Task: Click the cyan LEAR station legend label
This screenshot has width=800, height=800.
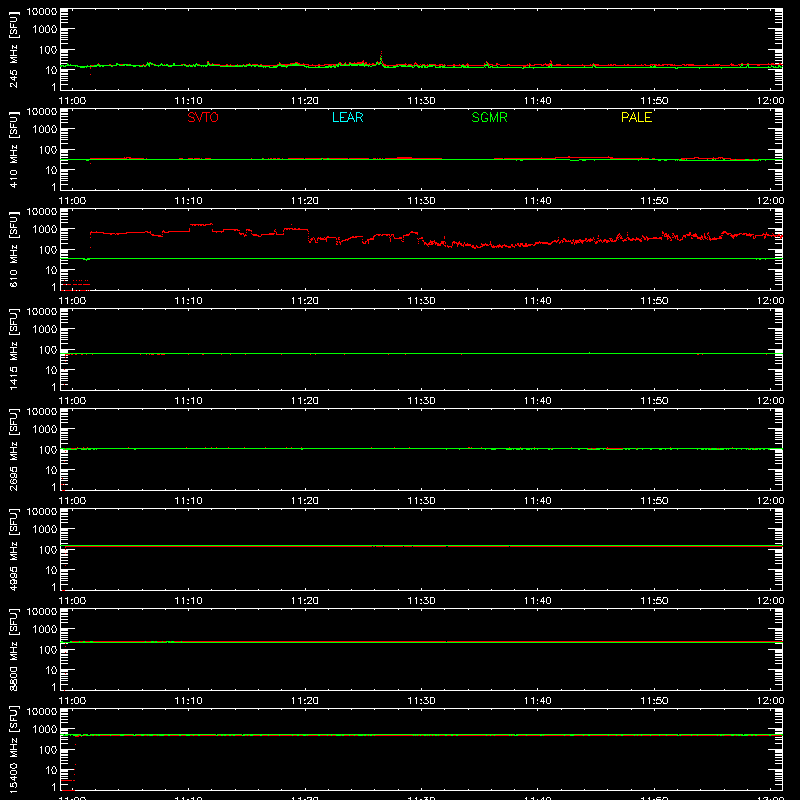Action: (x=347, y=117)
